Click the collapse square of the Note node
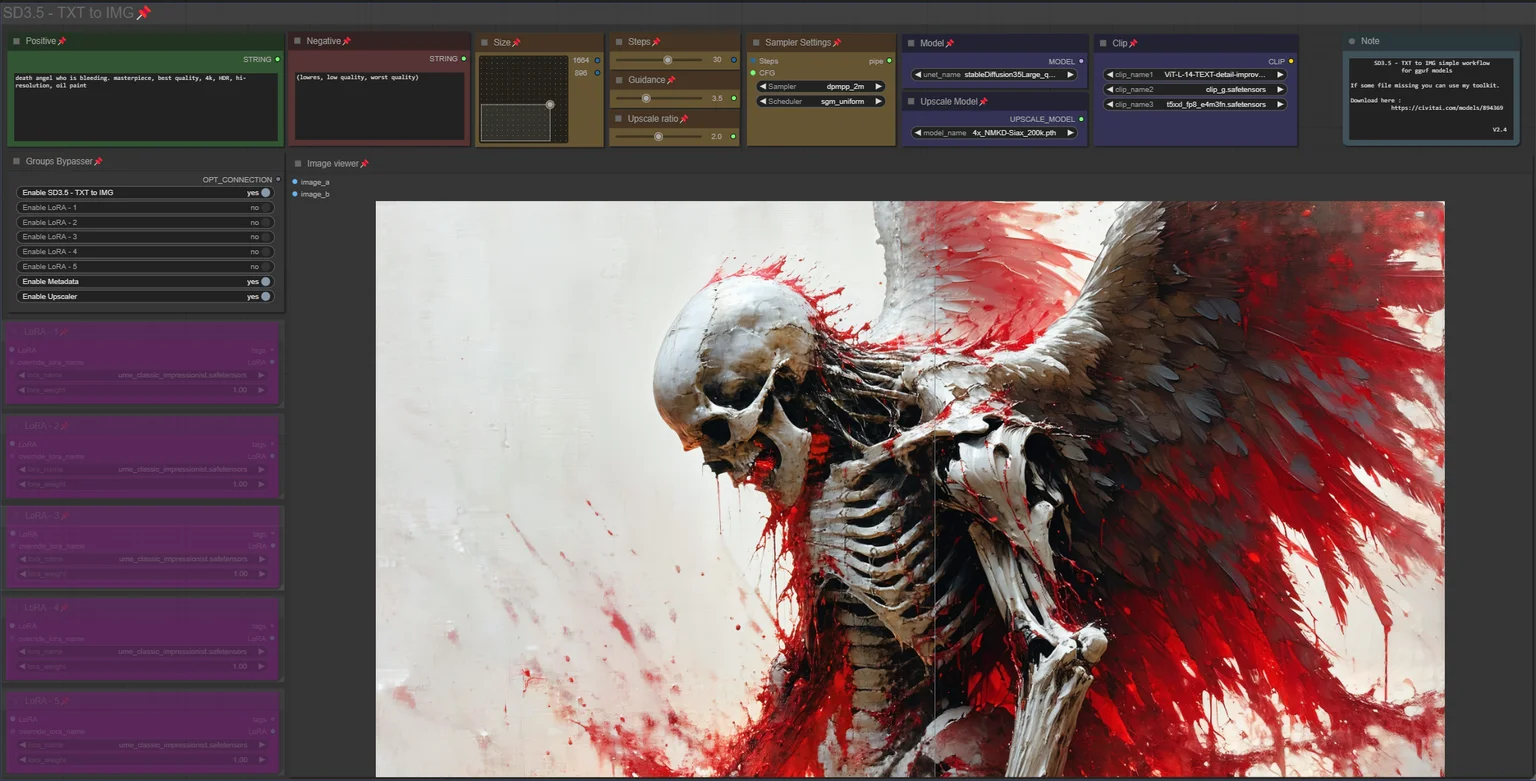This screenshot has width=1536, height=781. [x=1352, y=42]
